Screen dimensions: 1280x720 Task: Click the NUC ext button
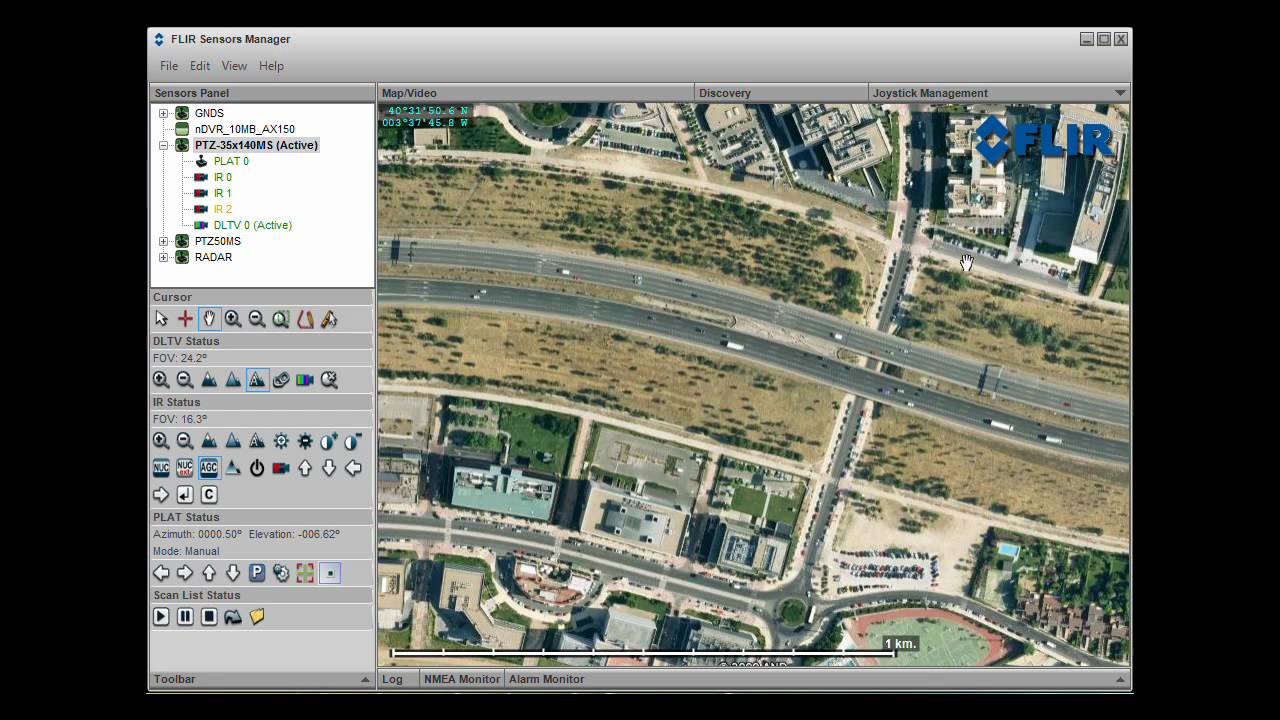pyautogui.click(x=185, y=468)
